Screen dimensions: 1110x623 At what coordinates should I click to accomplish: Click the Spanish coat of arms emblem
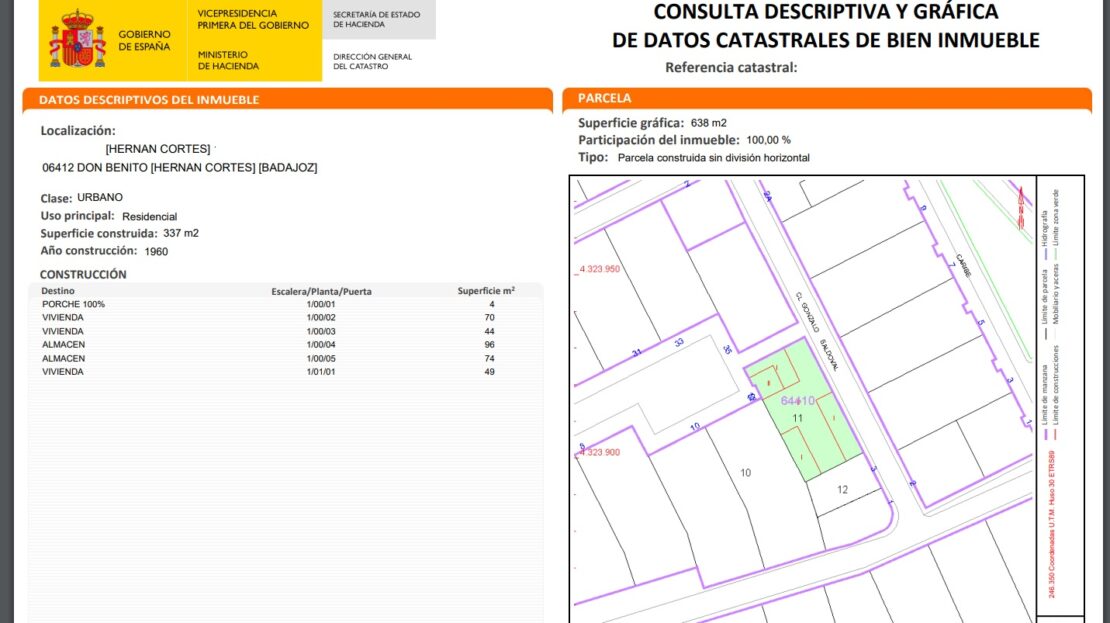(x=76, y=40)
